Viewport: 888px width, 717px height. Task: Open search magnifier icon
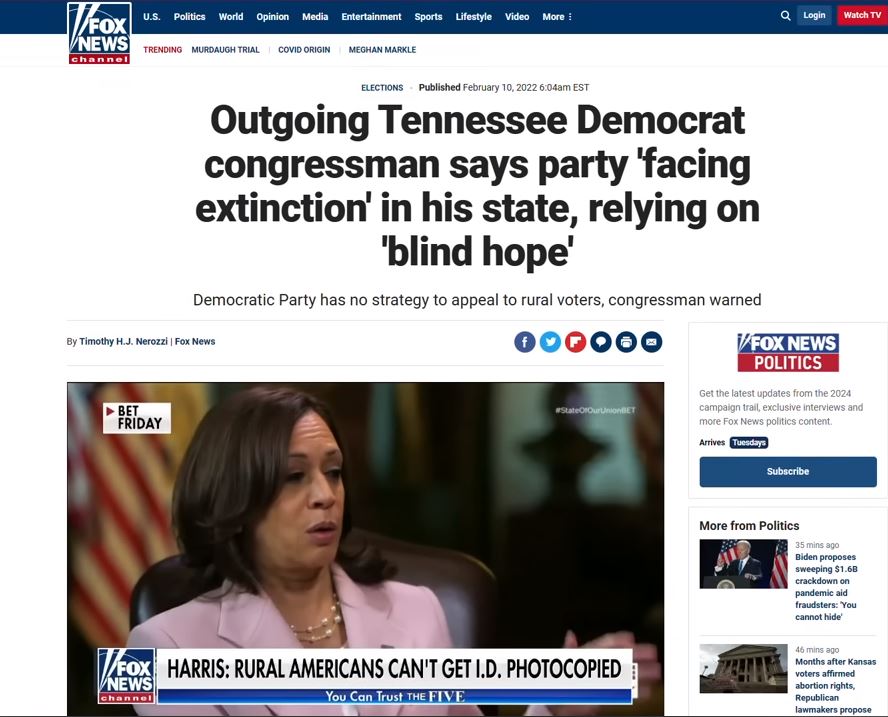[785, 16]
